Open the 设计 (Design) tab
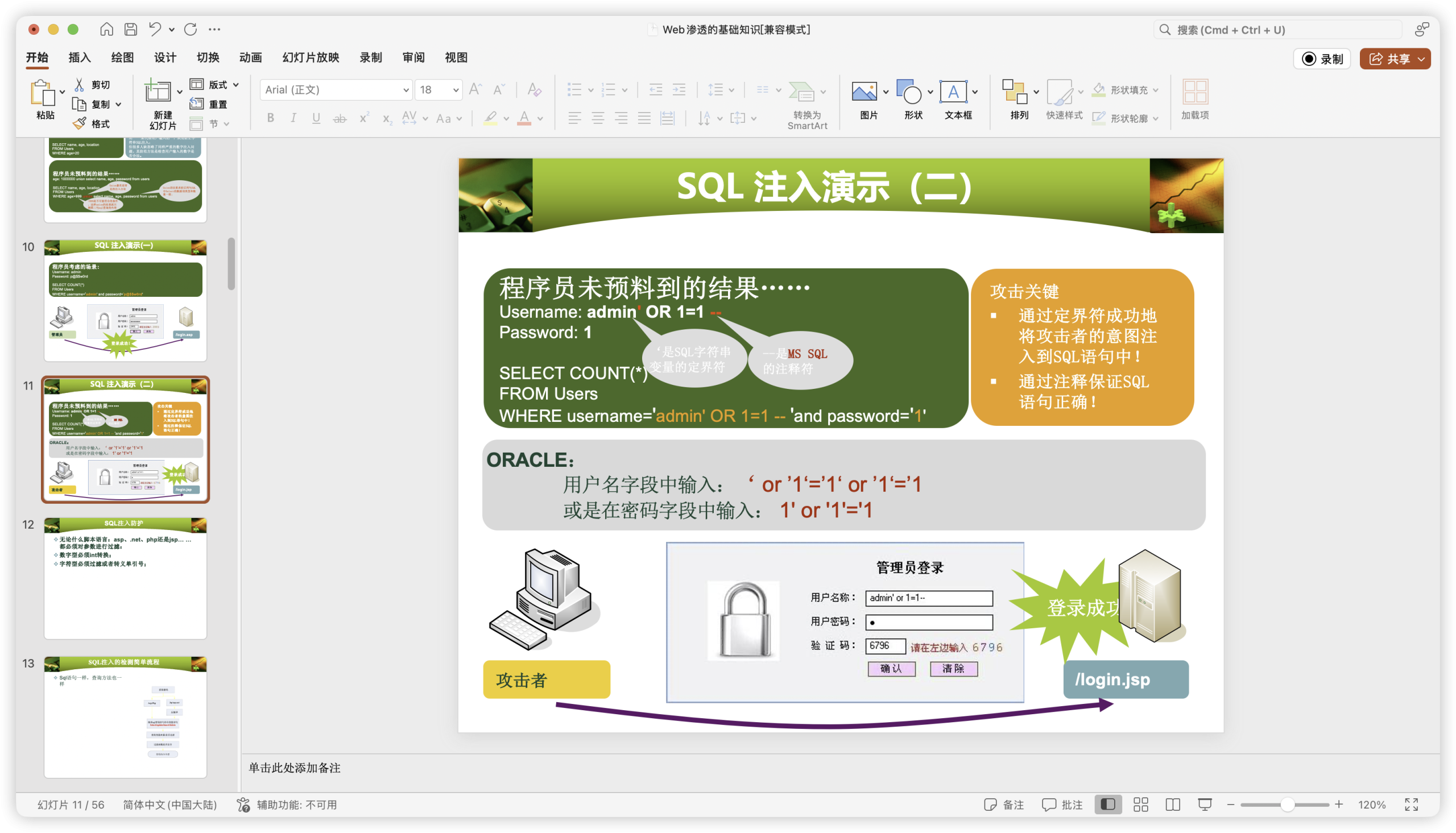The width and height of the screenshot is (1456, 833). [x=165, y=57]
